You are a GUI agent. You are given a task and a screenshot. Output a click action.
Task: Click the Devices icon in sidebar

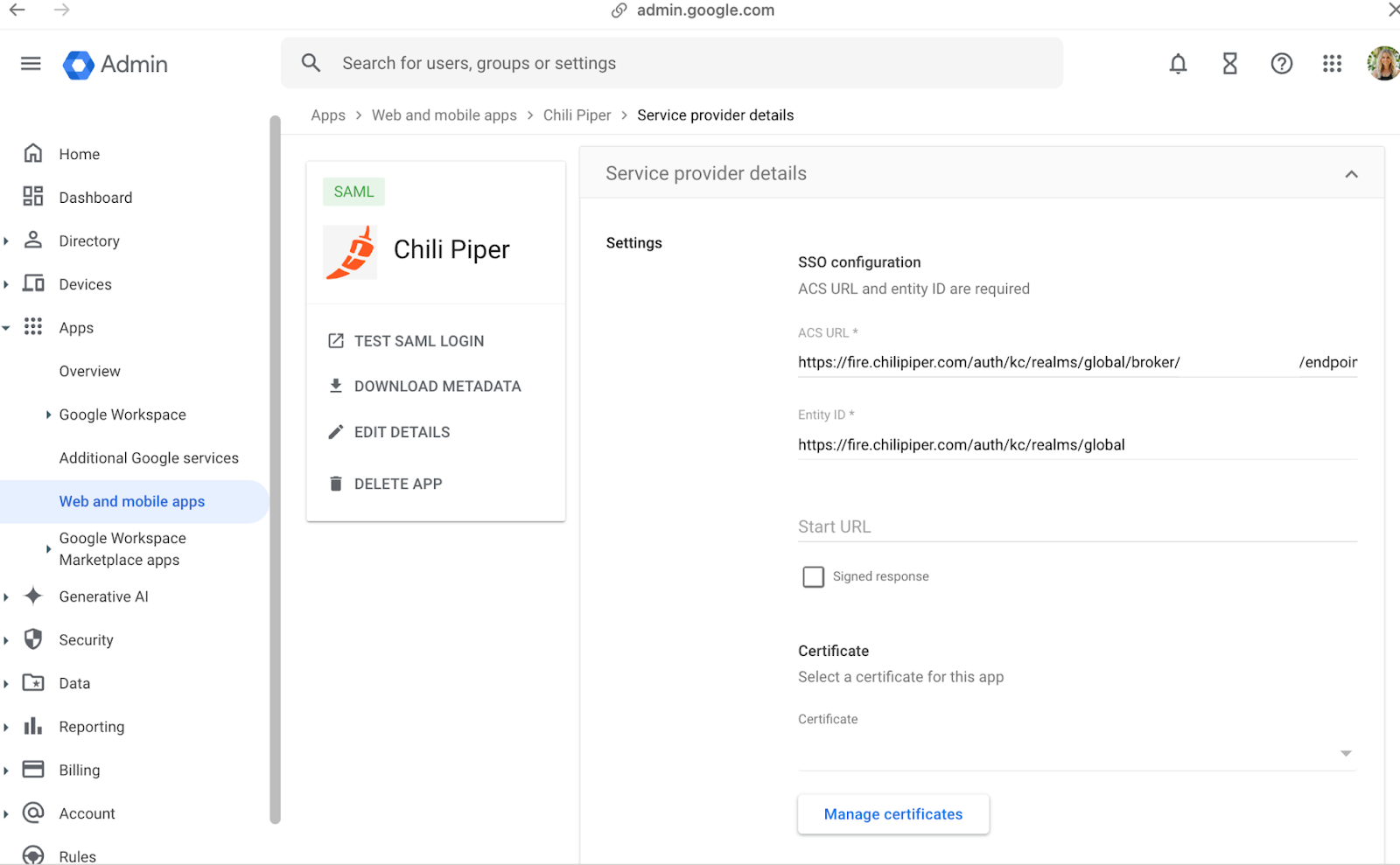[x=33, y=283]
